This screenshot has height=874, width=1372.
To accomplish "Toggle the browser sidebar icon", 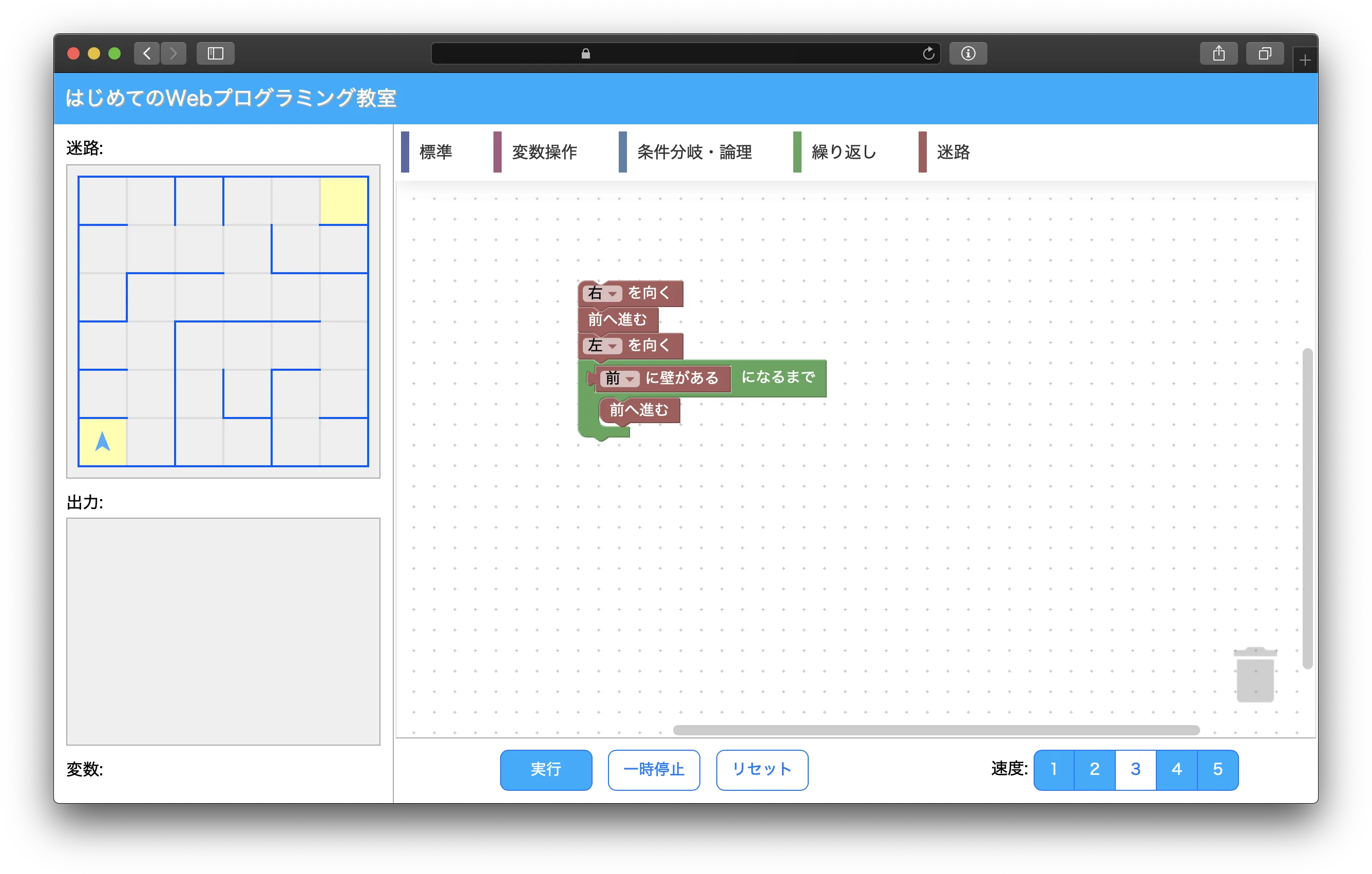I will [215, 53].
